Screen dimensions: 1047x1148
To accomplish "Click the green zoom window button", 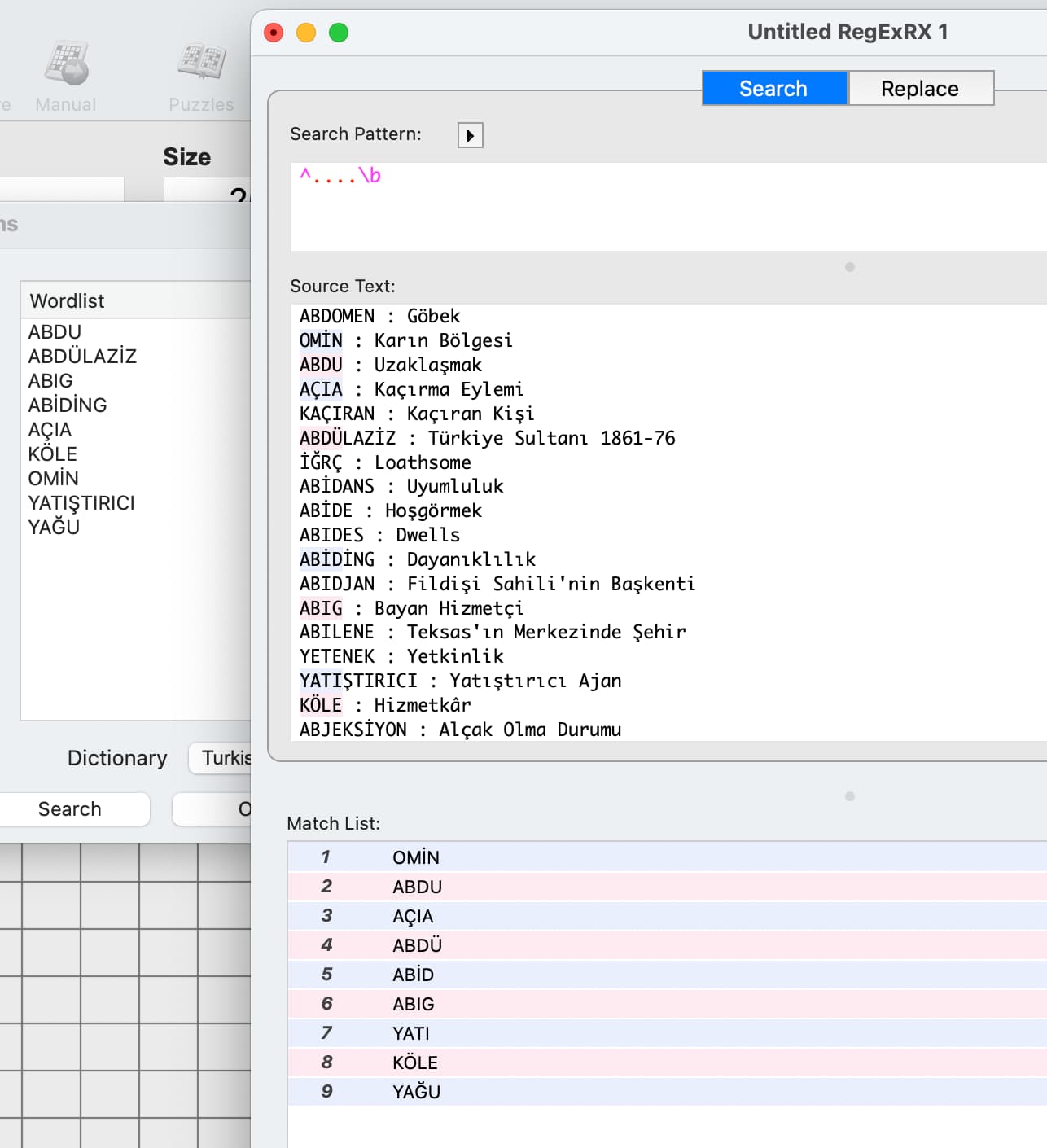I will (x=339, y=33).
